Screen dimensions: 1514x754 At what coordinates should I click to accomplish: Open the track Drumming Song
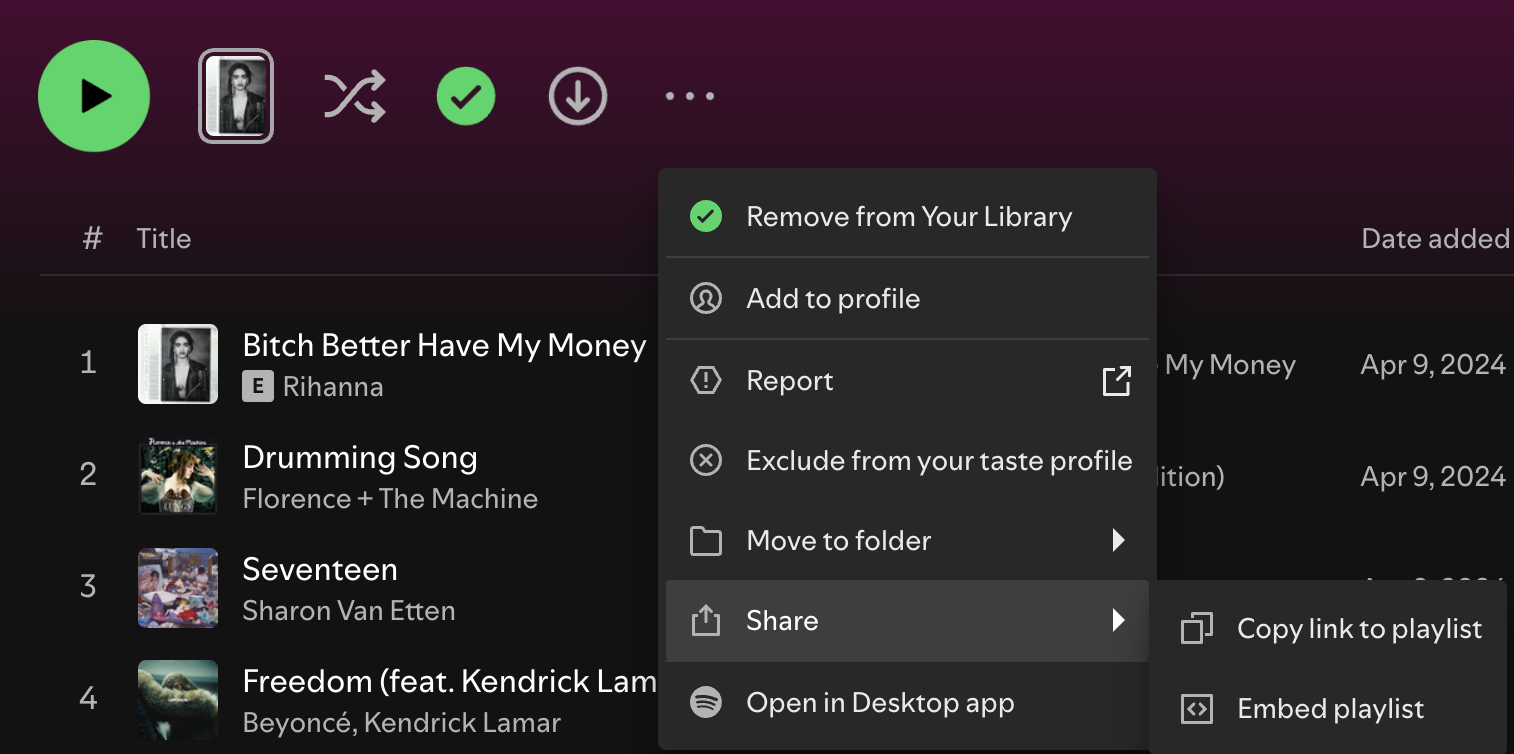pos(360,457)
